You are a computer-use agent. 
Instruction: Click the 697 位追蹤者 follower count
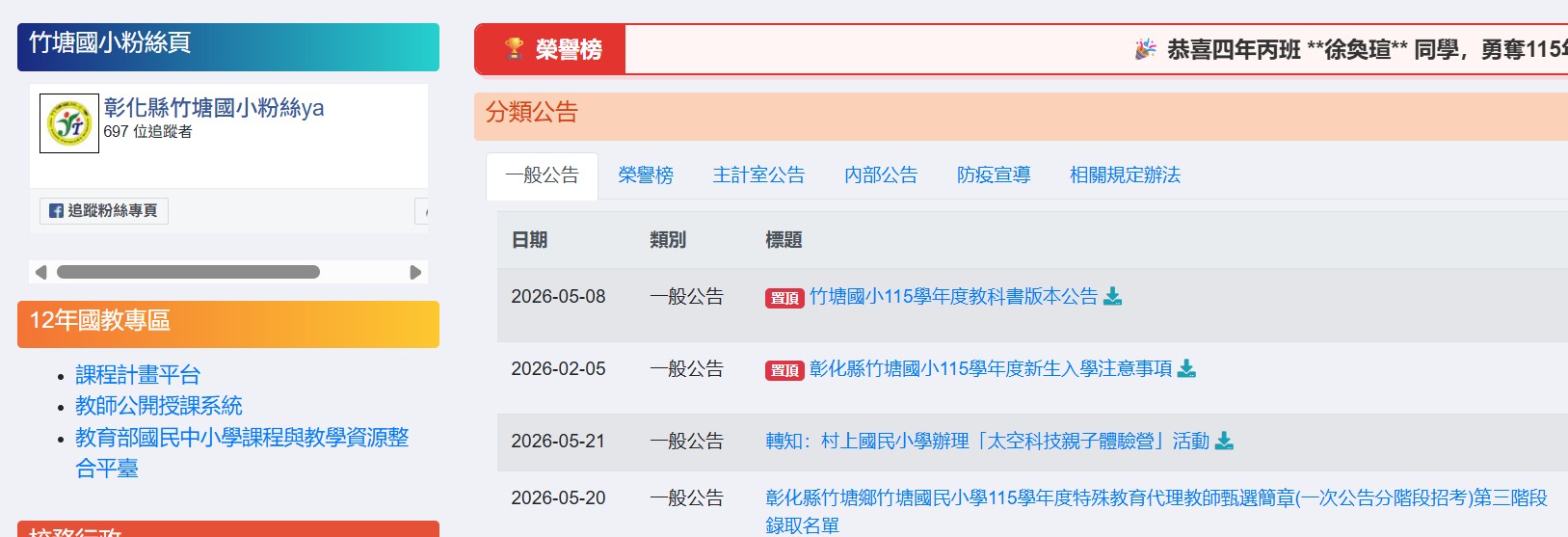point(147,131)
